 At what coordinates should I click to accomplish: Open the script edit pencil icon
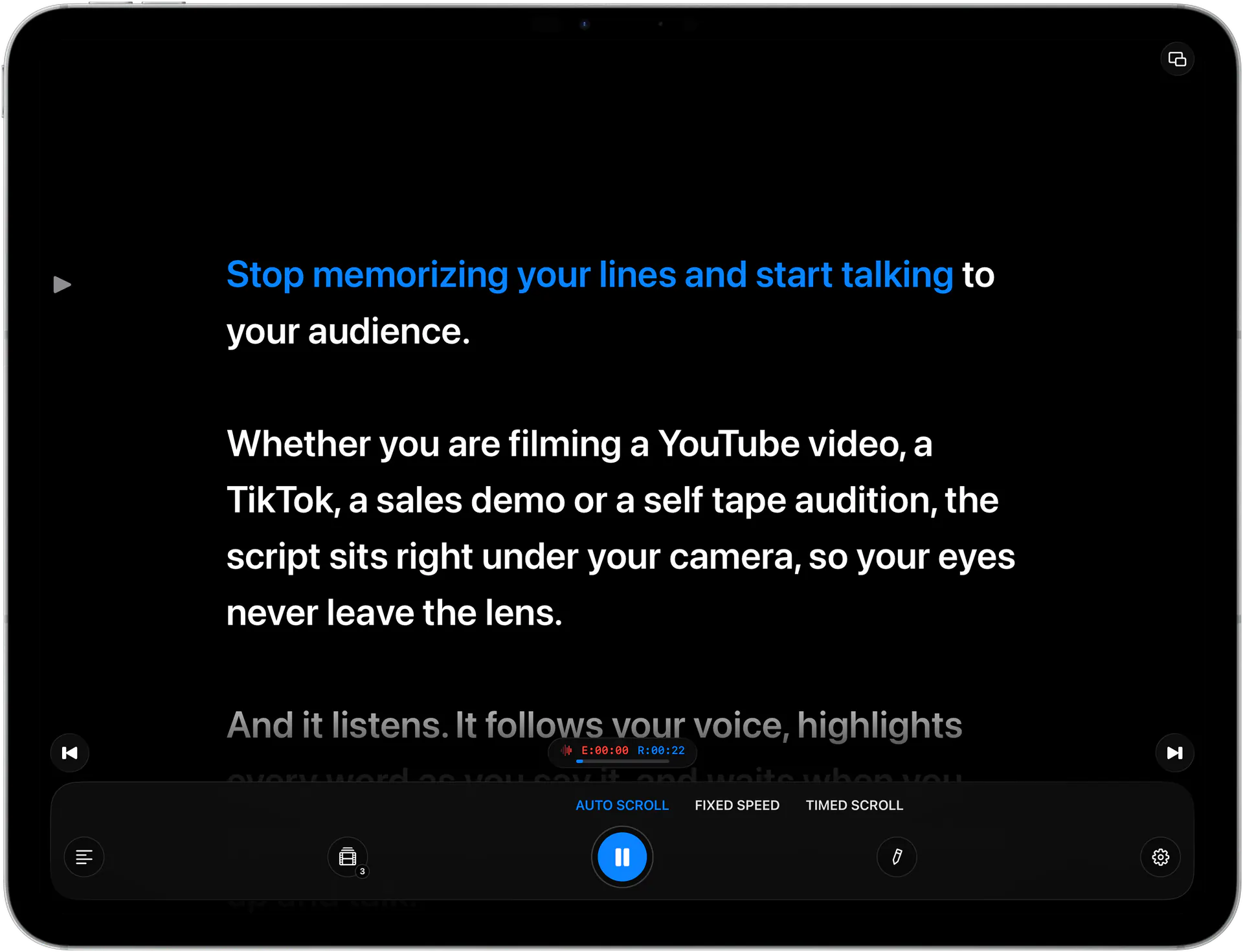coord(897,857)
